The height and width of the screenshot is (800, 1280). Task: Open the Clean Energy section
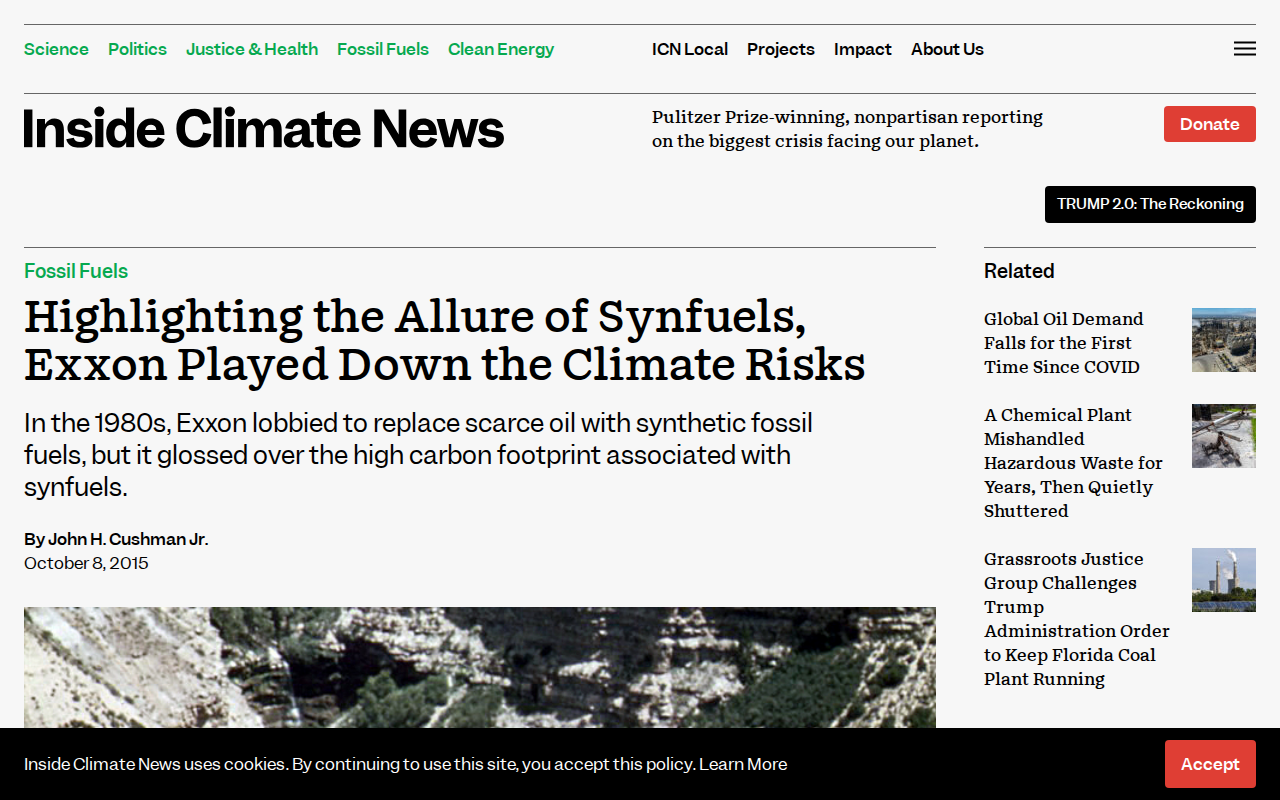point(501,49)
